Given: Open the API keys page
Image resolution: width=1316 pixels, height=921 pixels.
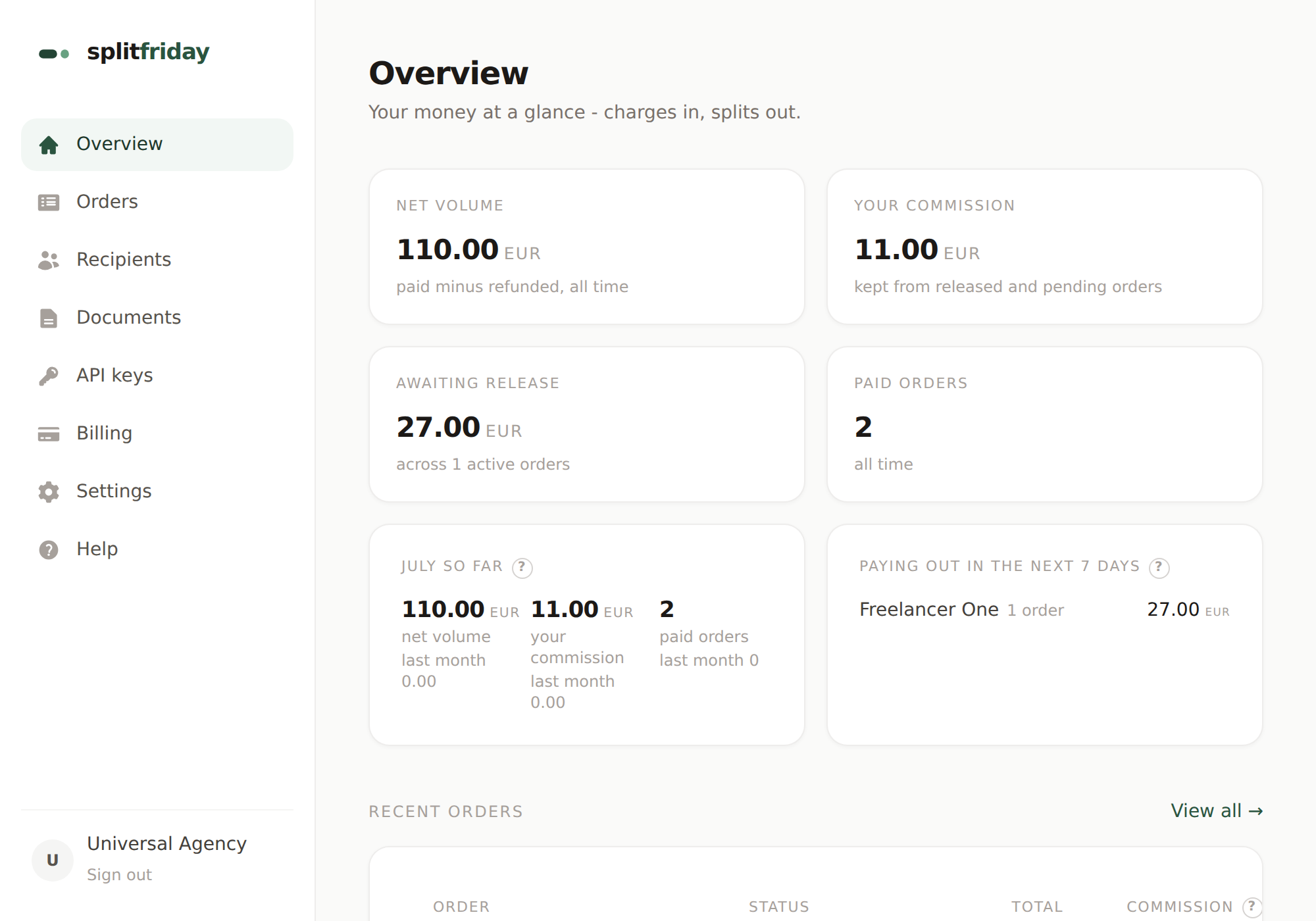Looking at the screenshot, I should [x=157, y=376].
